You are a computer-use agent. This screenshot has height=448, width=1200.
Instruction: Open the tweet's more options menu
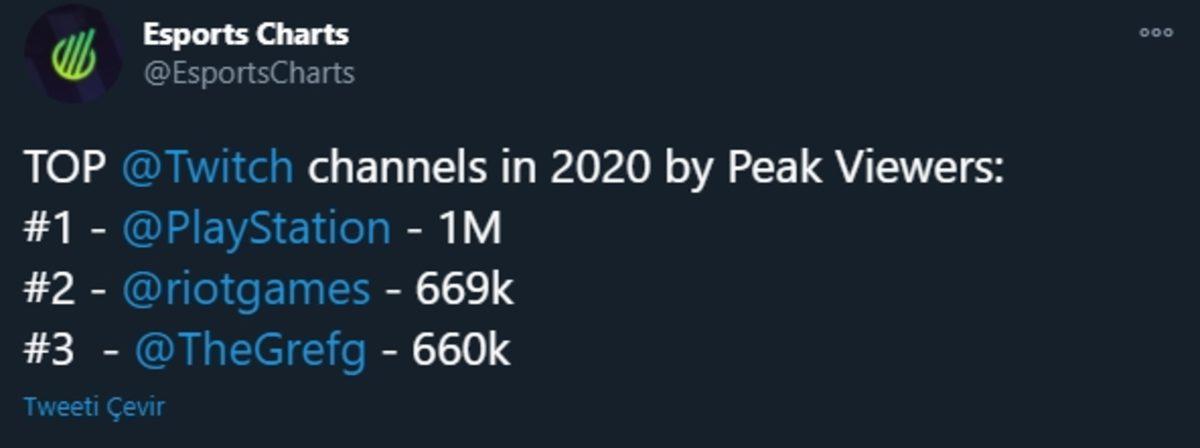click(1156, 32)
